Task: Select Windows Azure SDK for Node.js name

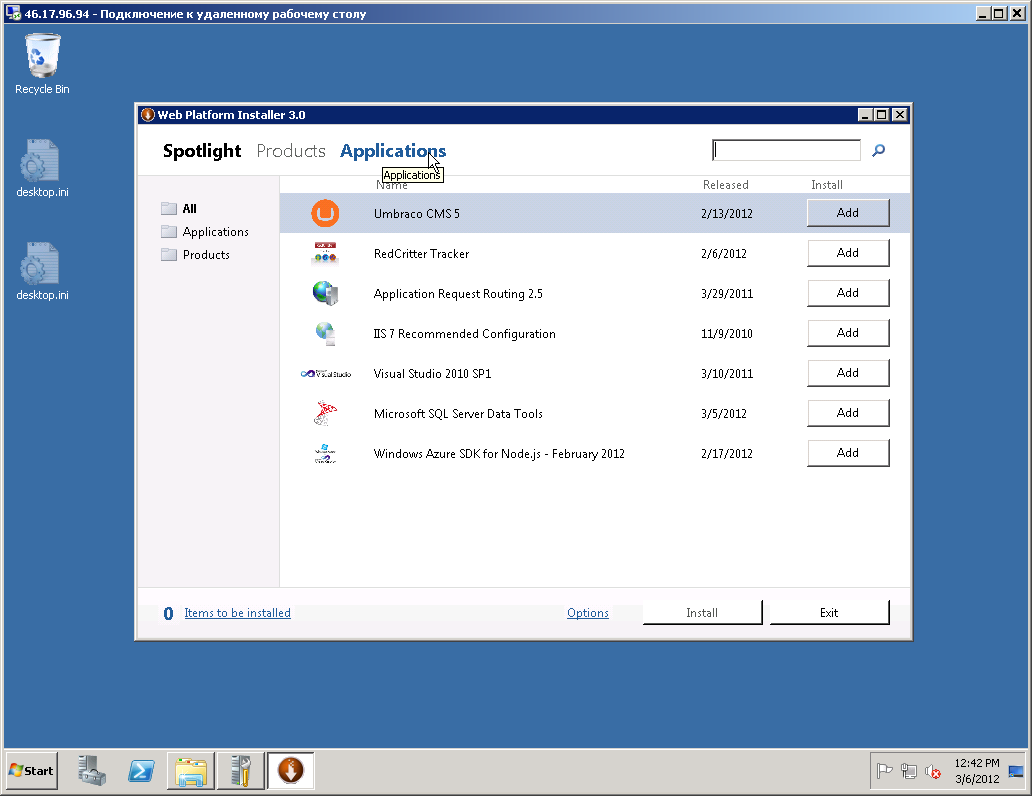Action: [x=499, y=454]
